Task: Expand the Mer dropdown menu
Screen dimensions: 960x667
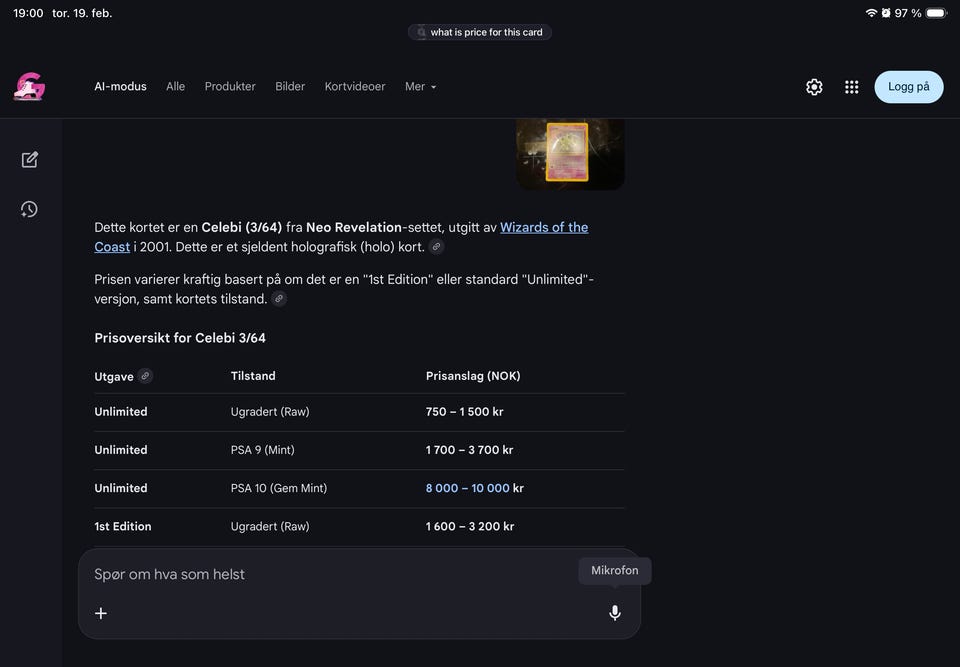Action: coord(420,86)
